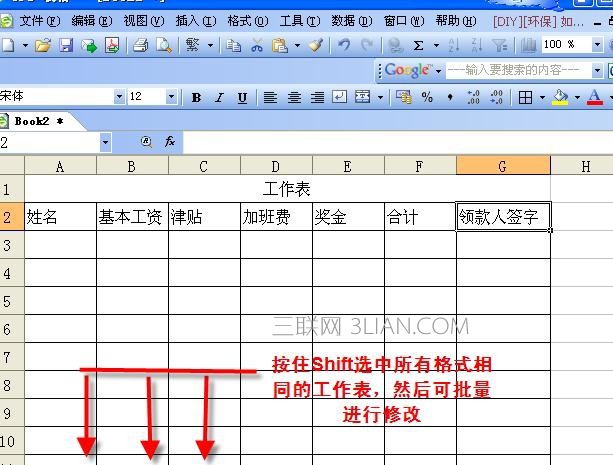Open the Google search engine dropdown
This screenshot has width=613, height=465.
pyautogui.click(x=439, y=71)
